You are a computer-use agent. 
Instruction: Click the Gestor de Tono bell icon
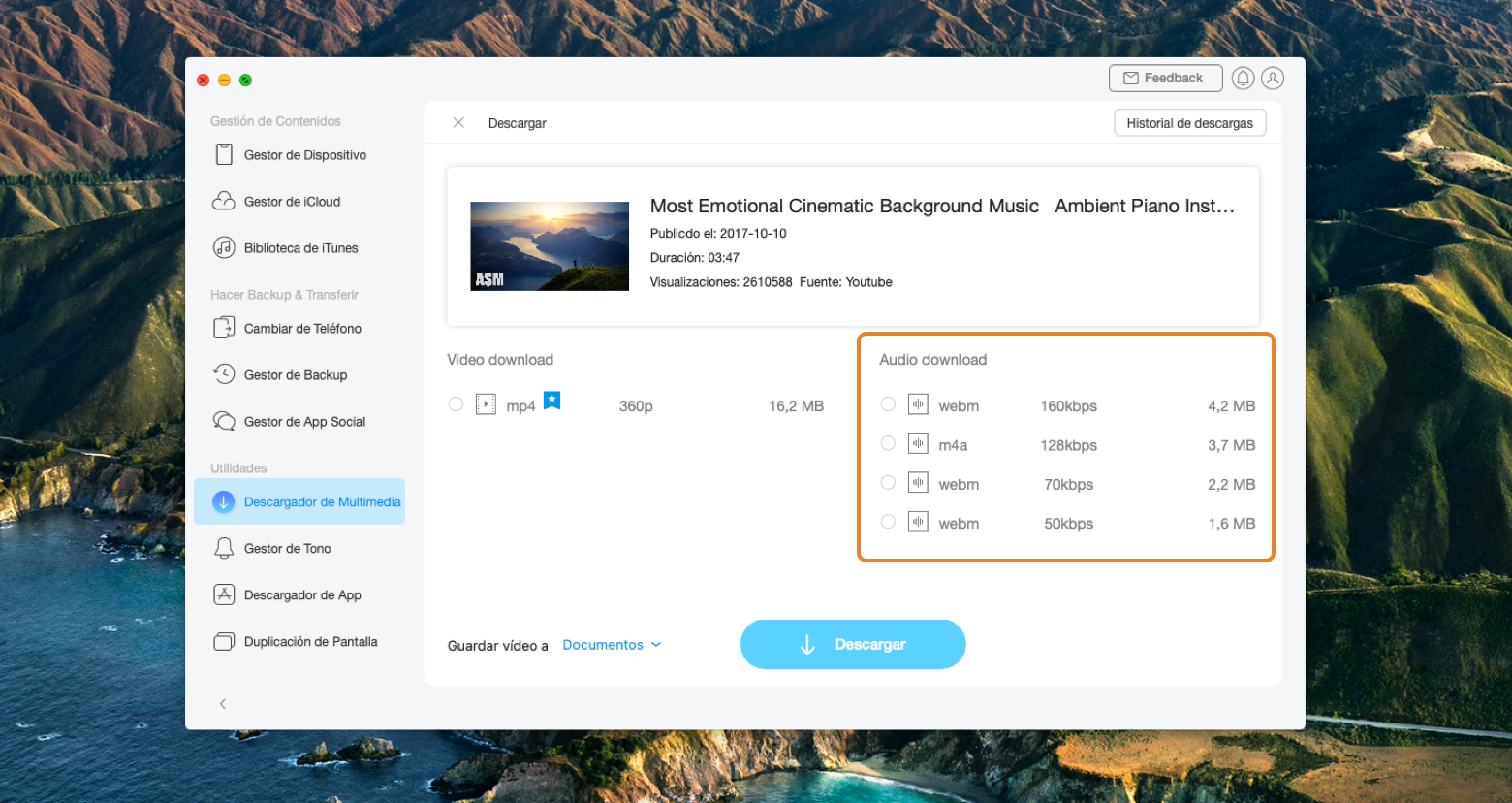tap(224, 548)
